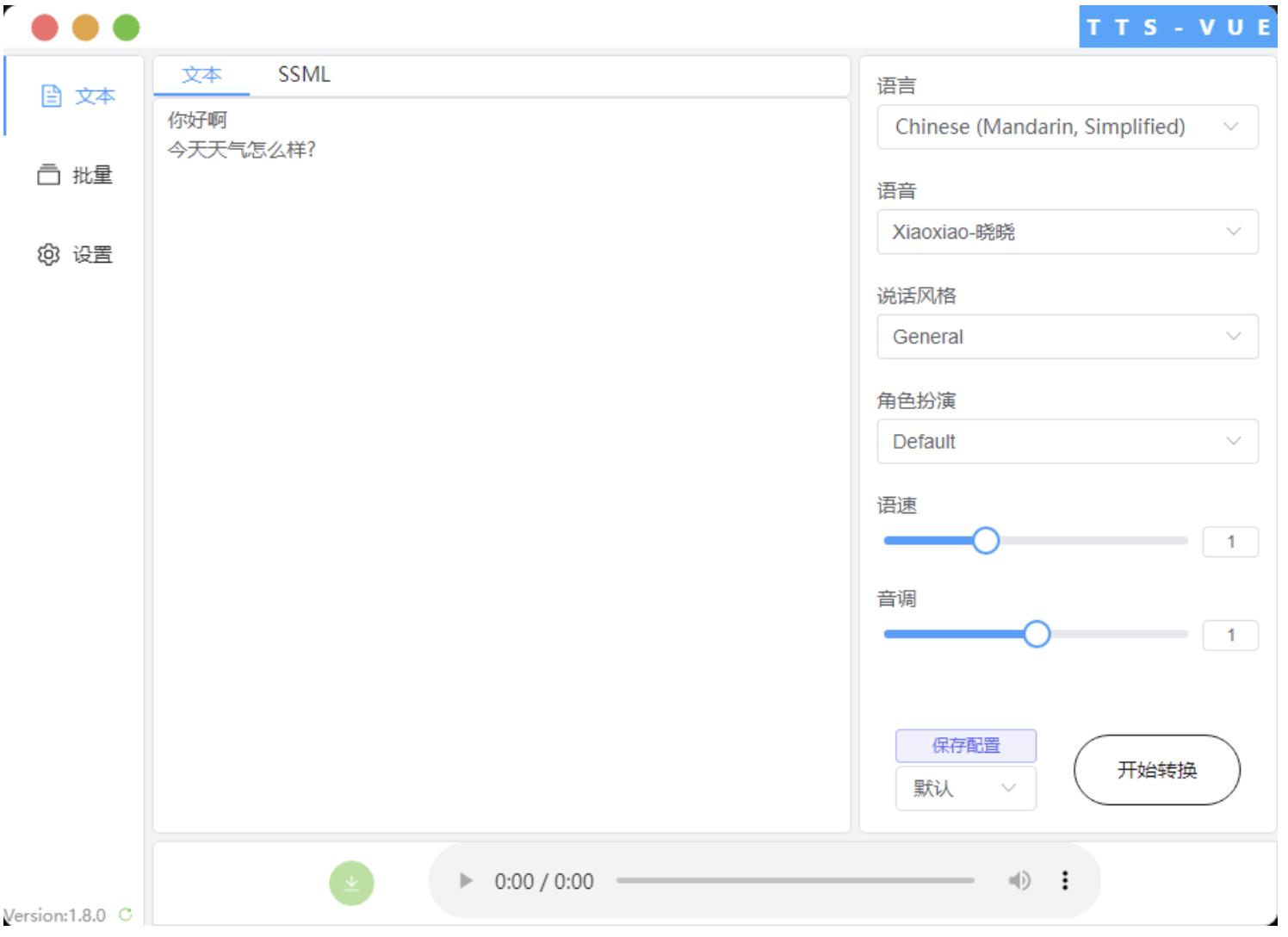Screen dimensions: 1288x937
Task: Switch to the SSML tab
Action: (x=303, y=76)
